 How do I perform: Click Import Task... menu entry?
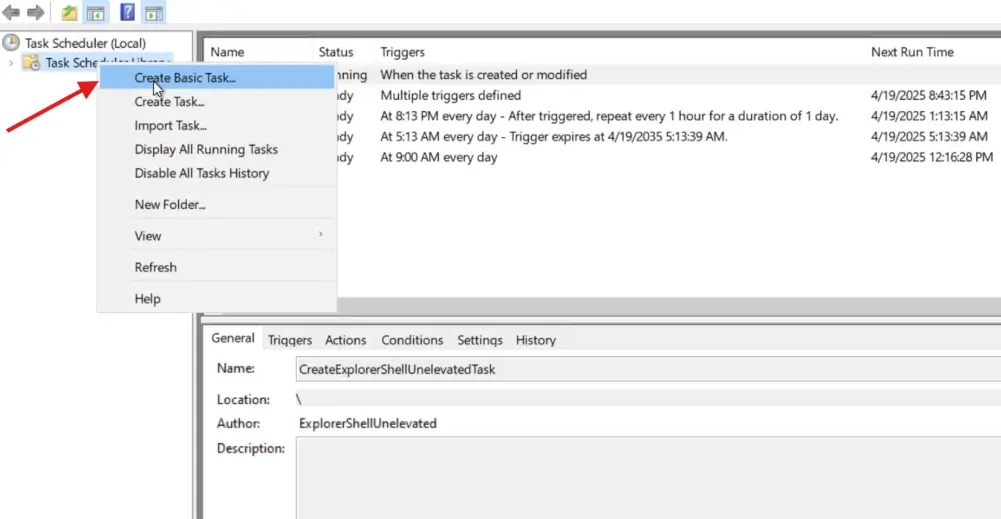click(170, 125)
